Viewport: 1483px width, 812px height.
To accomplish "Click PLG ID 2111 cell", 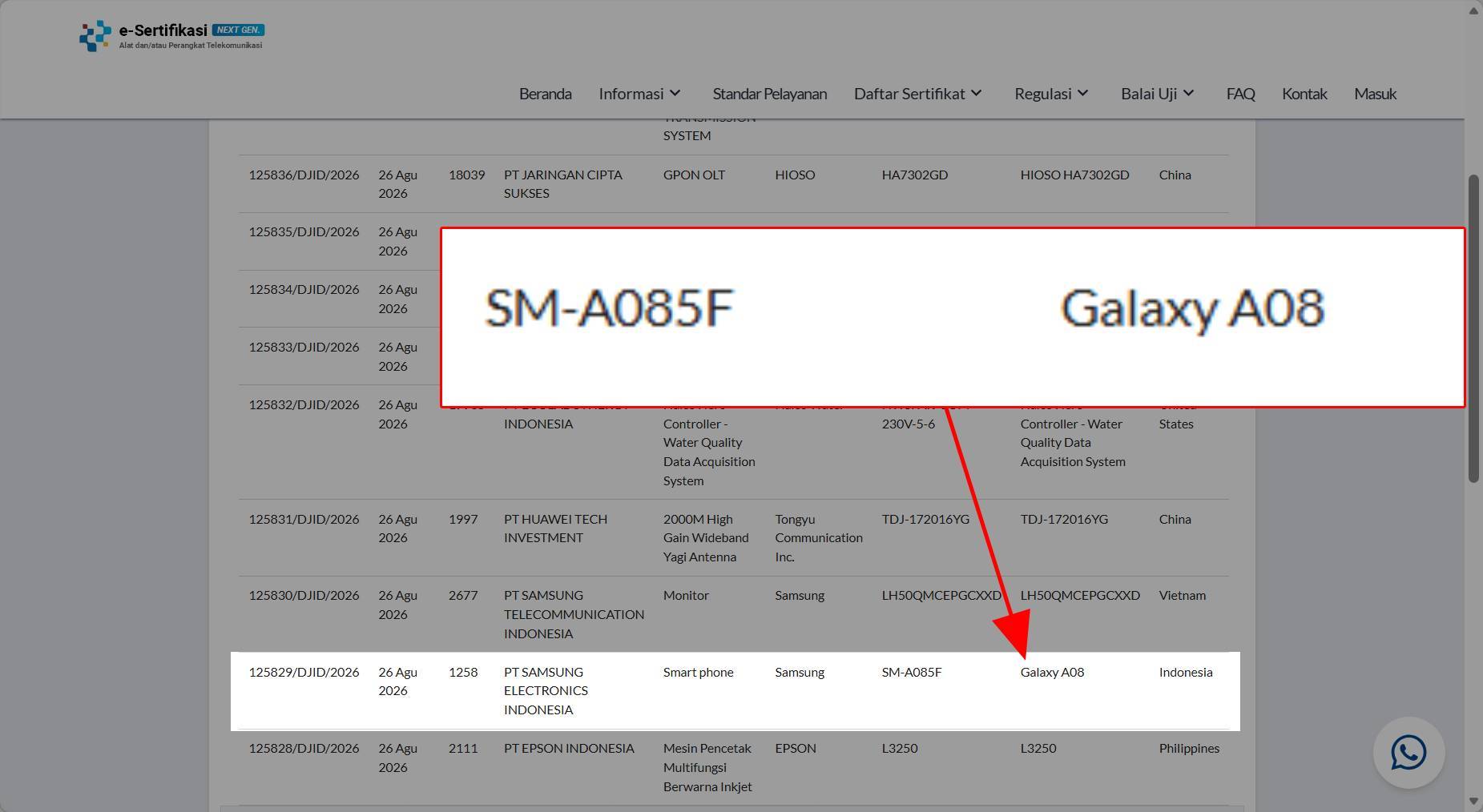I will (463, 748).
